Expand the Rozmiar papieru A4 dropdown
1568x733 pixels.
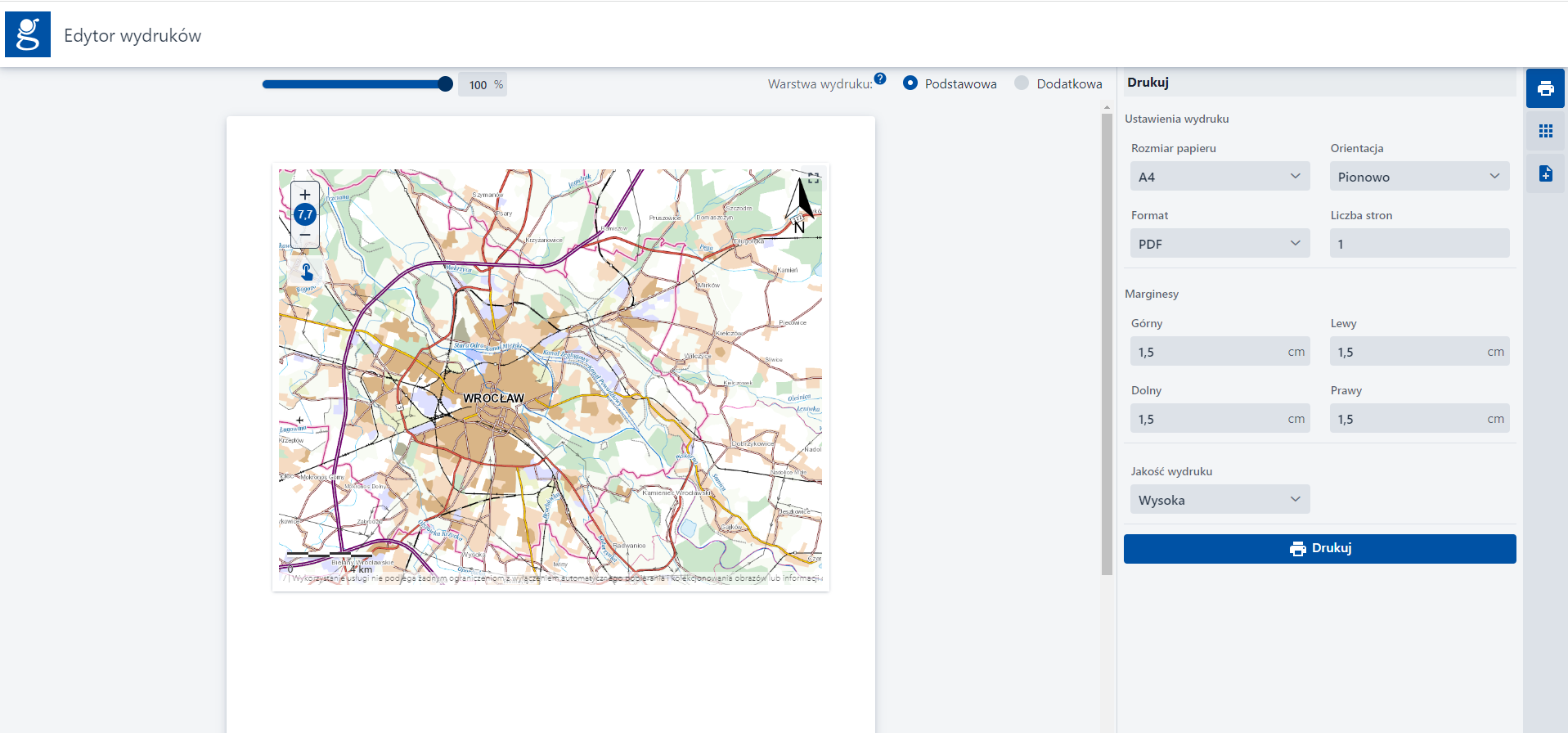[1220, 177]
